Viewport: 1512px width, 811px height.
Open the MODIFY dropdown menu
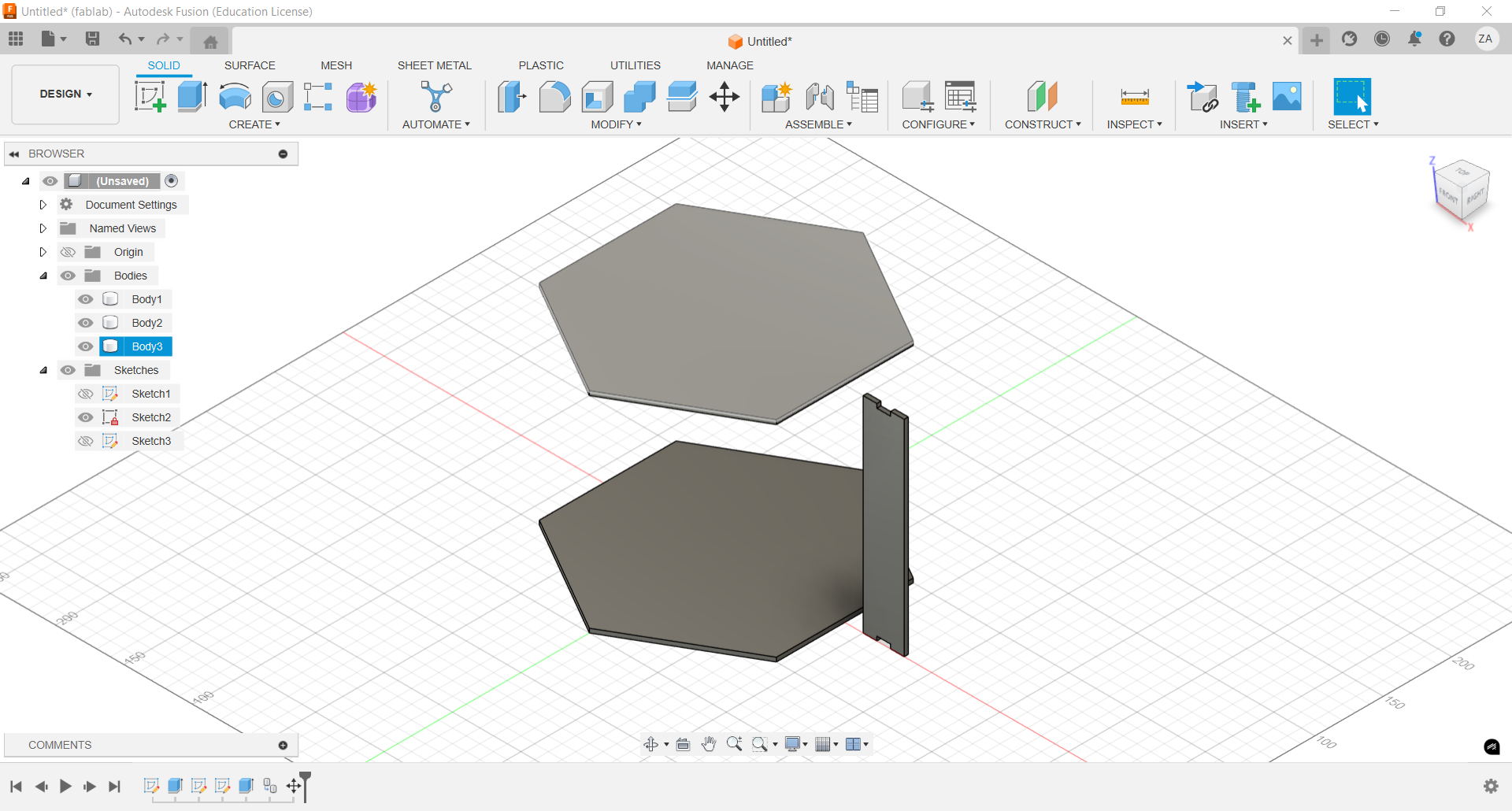click(616, 124)
